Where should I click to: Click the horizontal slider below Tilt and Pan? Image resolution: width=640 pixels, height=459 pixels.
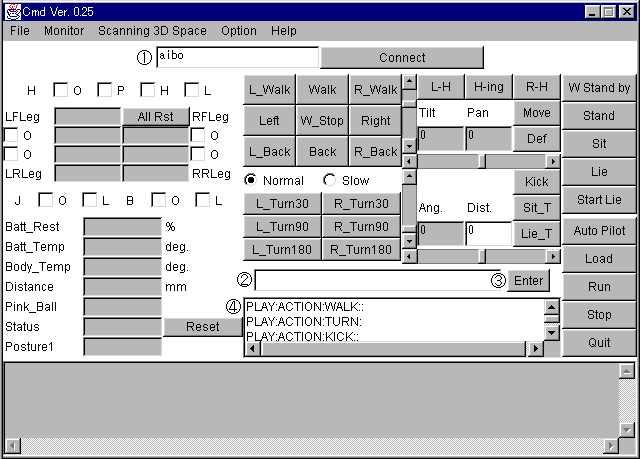tap(483, 161)
